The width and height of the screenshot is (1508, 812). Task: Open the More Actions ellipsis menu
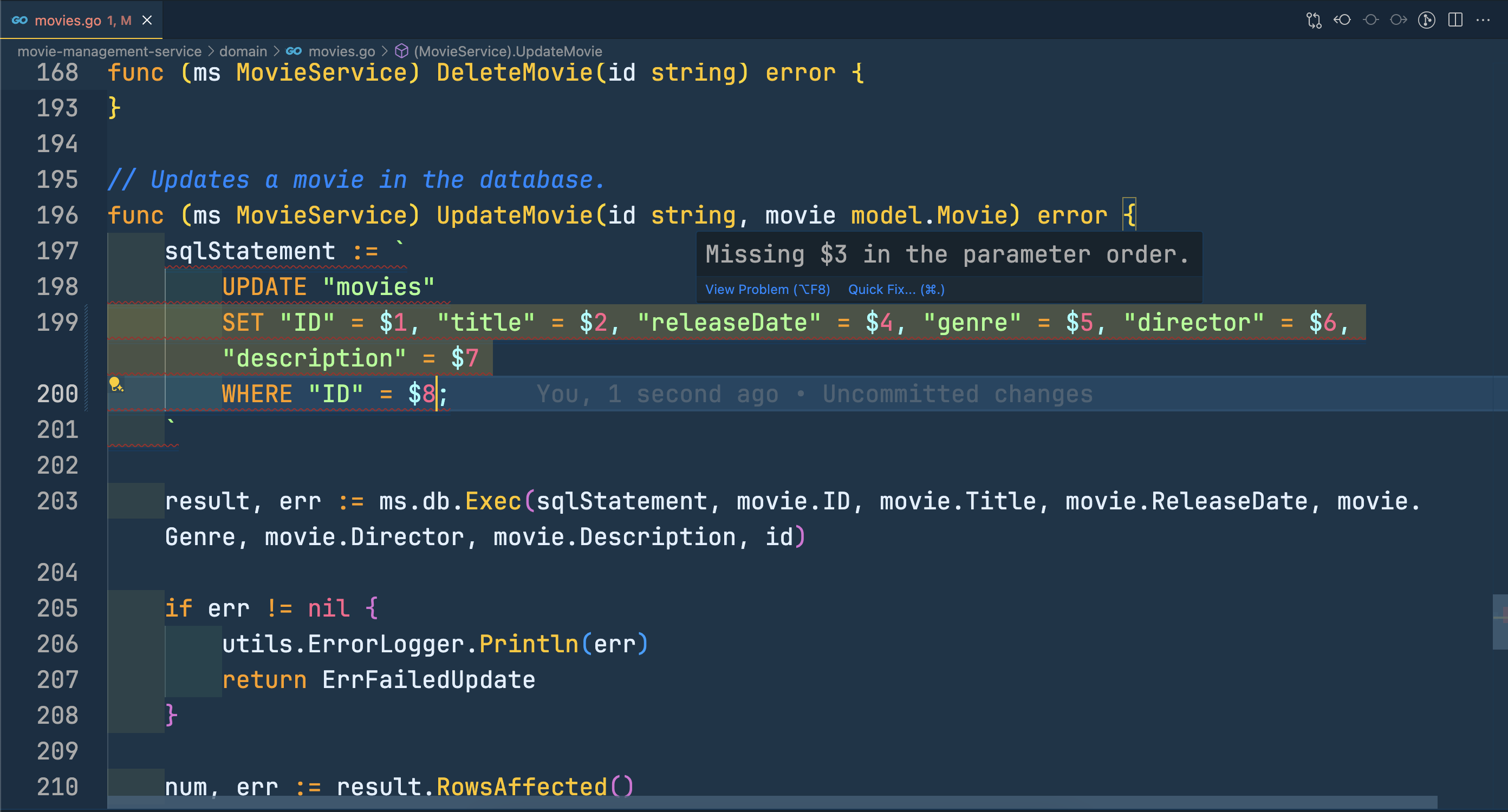tap(1483, 21)
